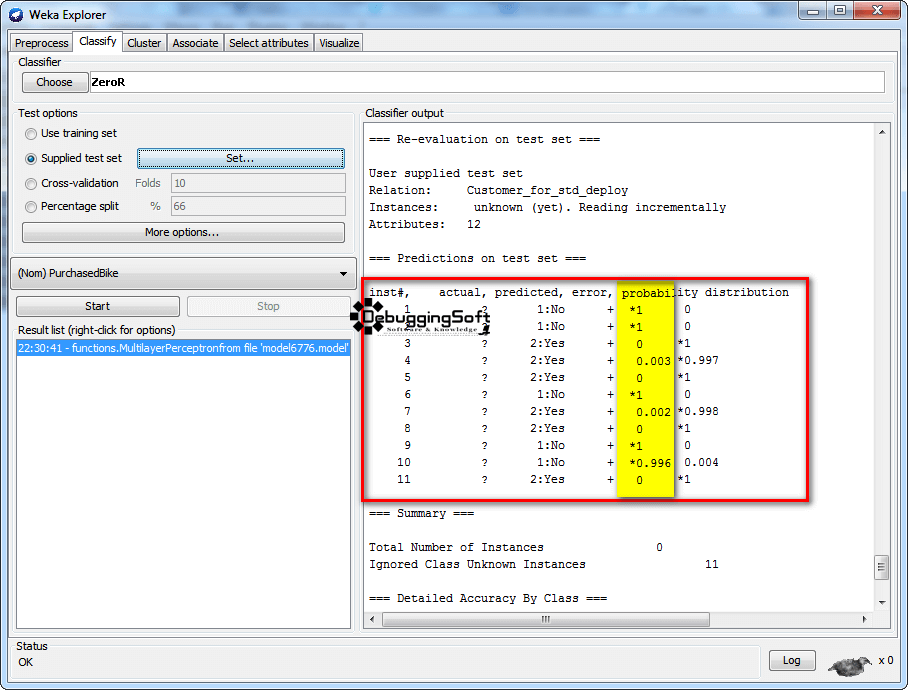Click the 'x 0' task counter
Screen dimensions: 908x690
coord(885,660)
